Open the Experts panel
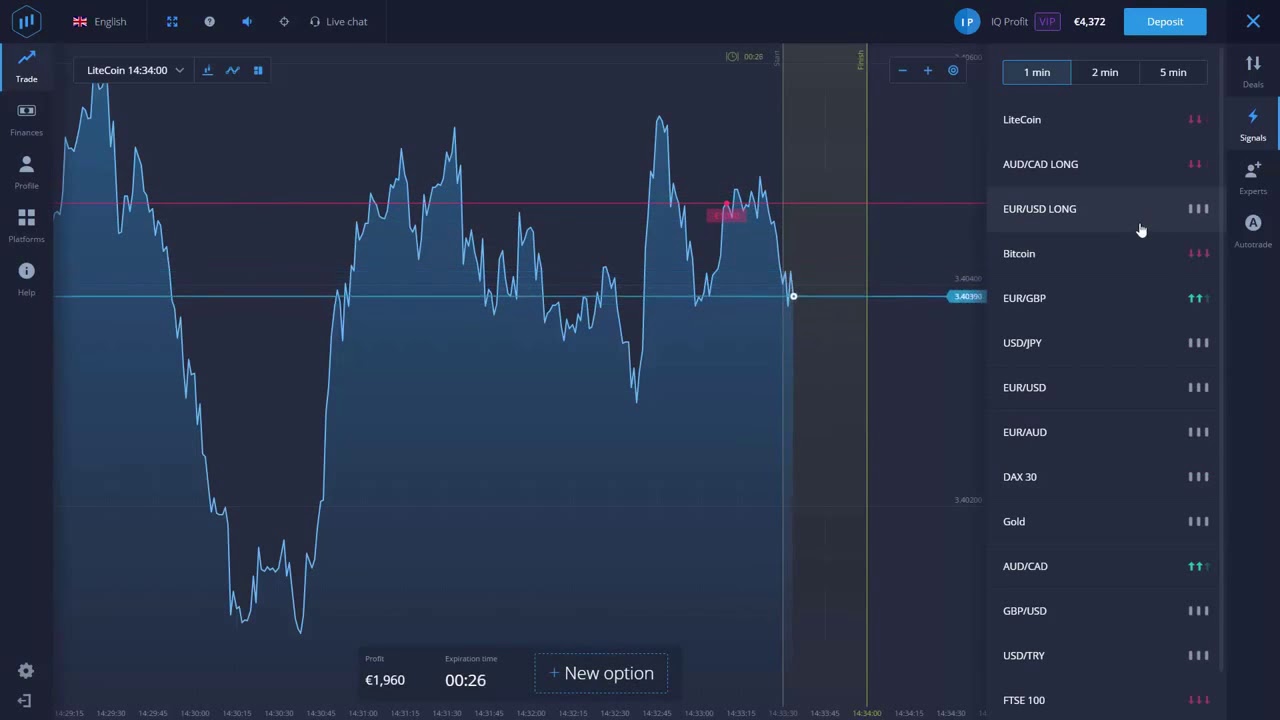 [1253, 178]
